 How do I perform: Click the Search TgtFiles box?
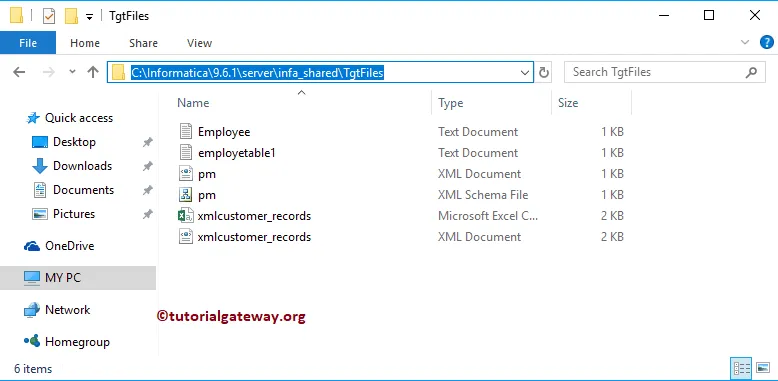[664, 72]
